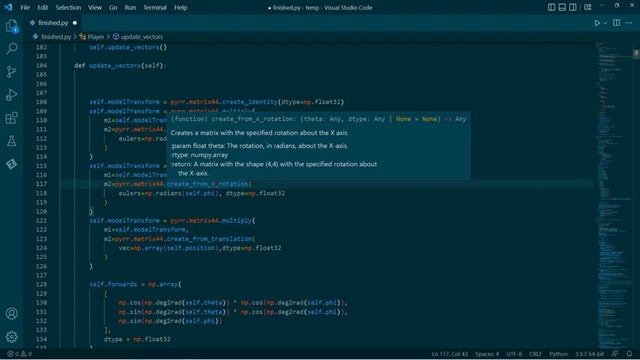Open the Extensions view
Image resolution: width=640 pixels, height=360 pixels.
(x=11, y=118)
